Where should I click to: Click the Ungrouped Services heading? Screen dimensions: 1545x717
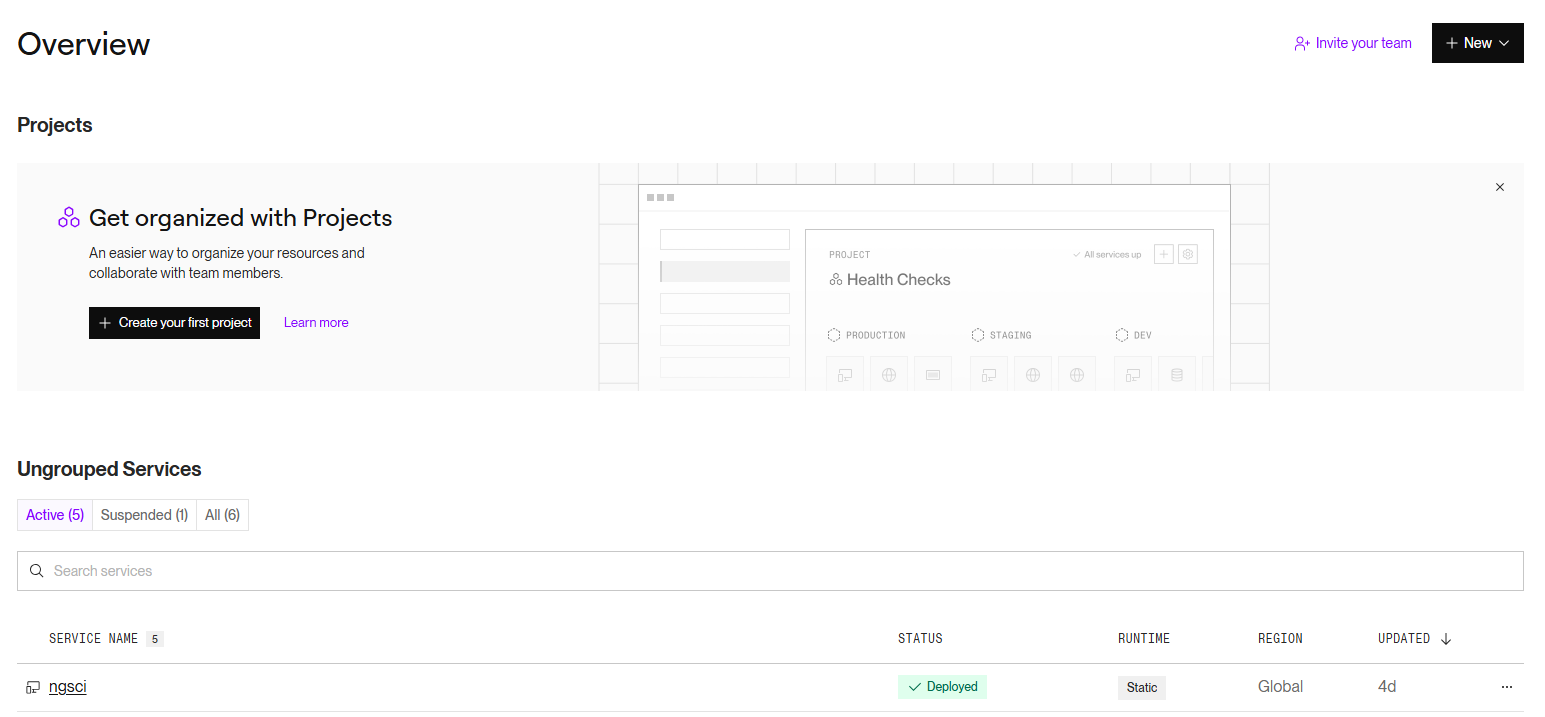click(109, 469)
